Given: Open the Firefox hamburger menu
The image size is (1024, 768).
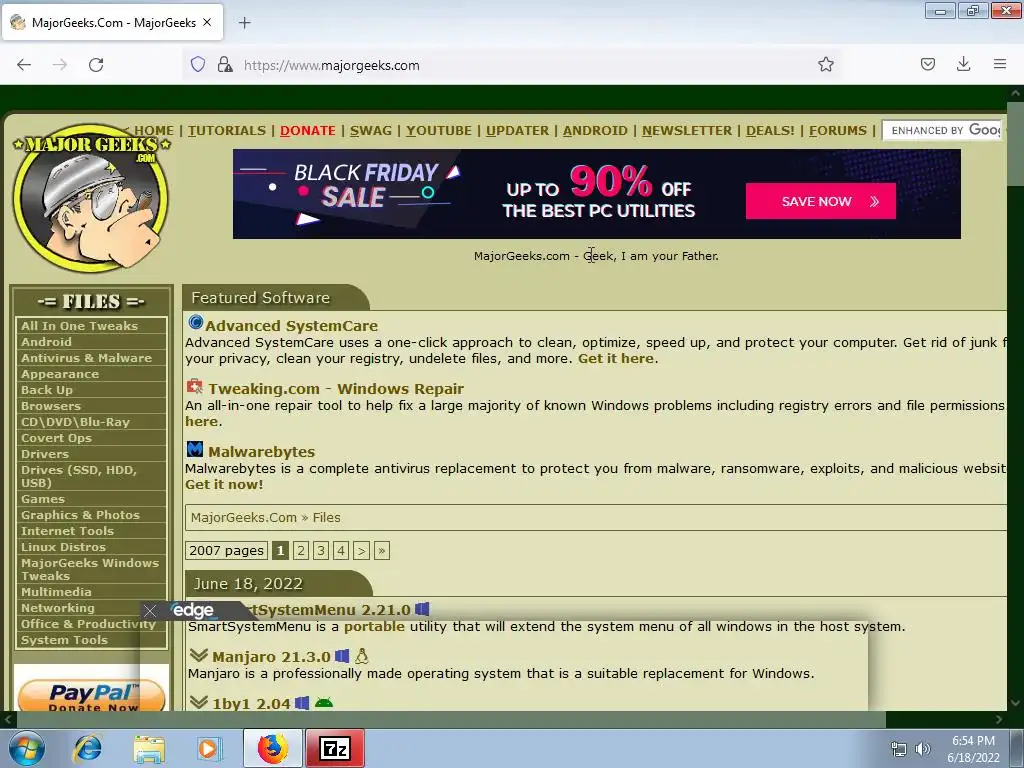Looking at the screenshot, I should 1000,64.
